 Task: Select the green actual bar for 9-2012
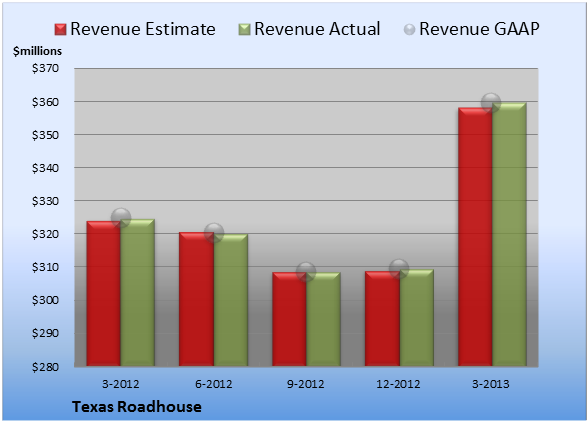[323, 319]
